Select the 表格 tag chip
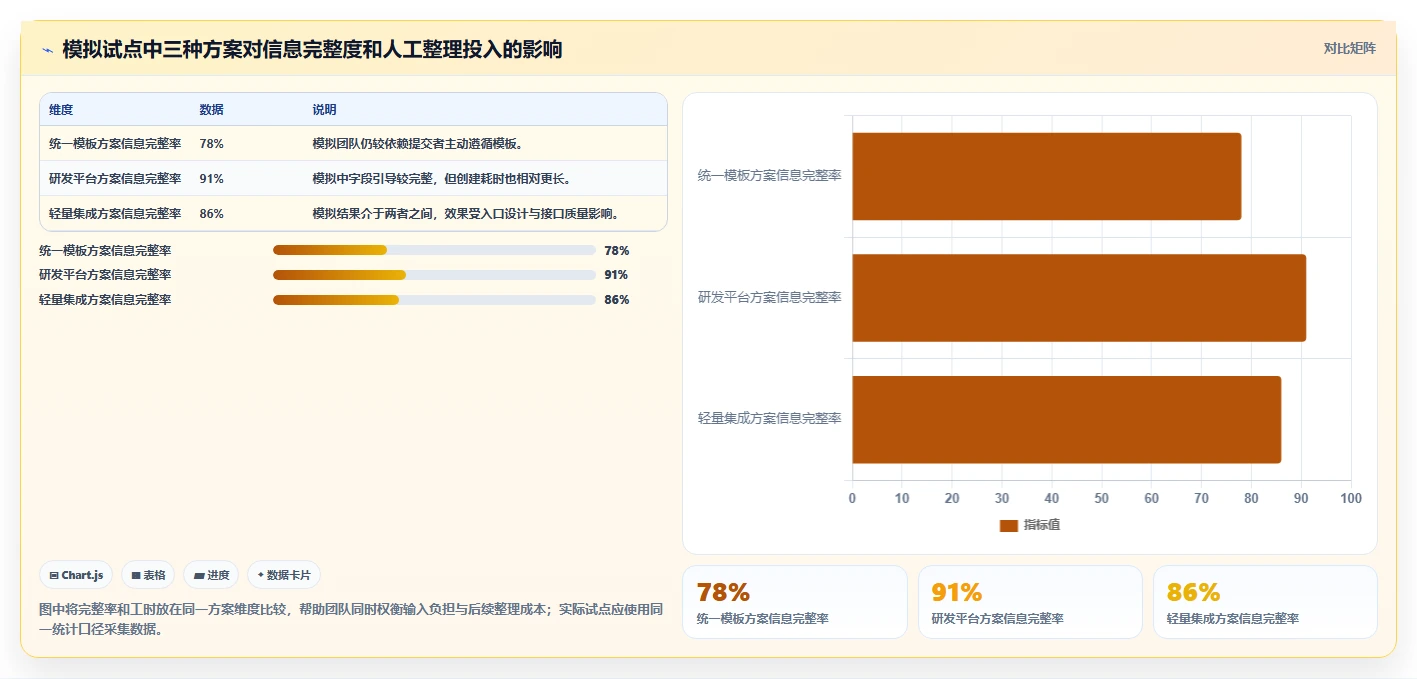 pyautogui.click(x=148, y=575)
